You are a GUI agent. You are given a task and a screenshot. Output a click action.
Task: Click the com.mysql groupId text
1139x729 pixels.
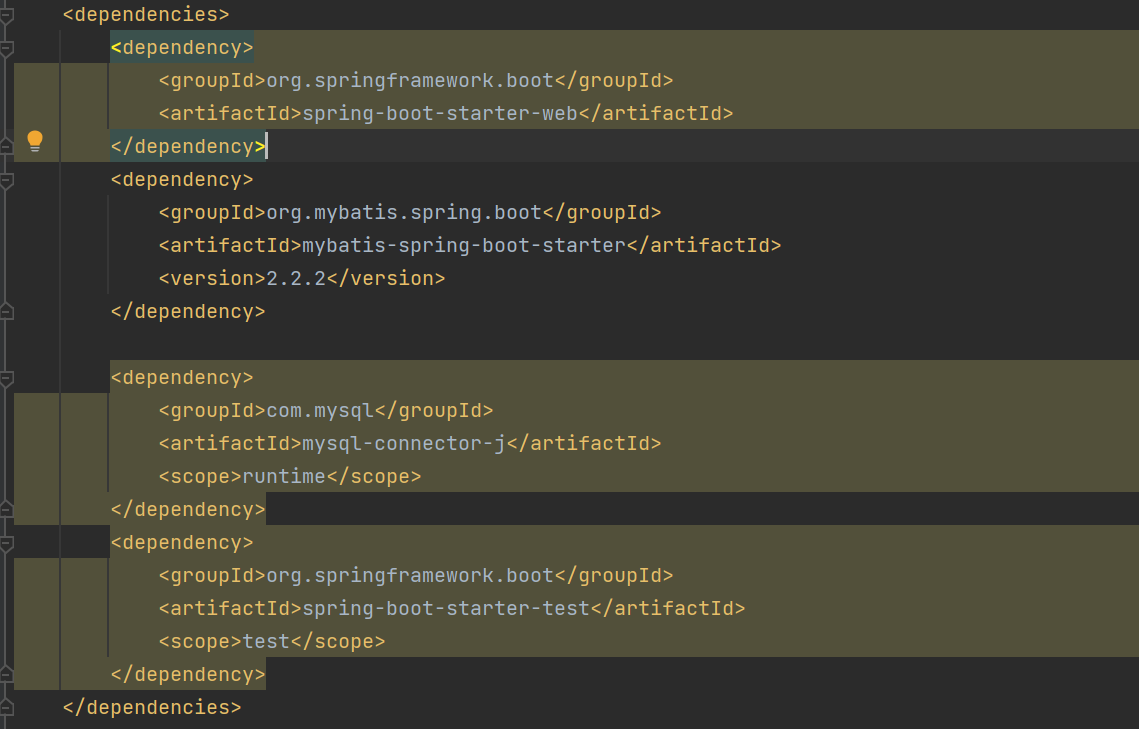pyautogui.click(x=320, y=410)
